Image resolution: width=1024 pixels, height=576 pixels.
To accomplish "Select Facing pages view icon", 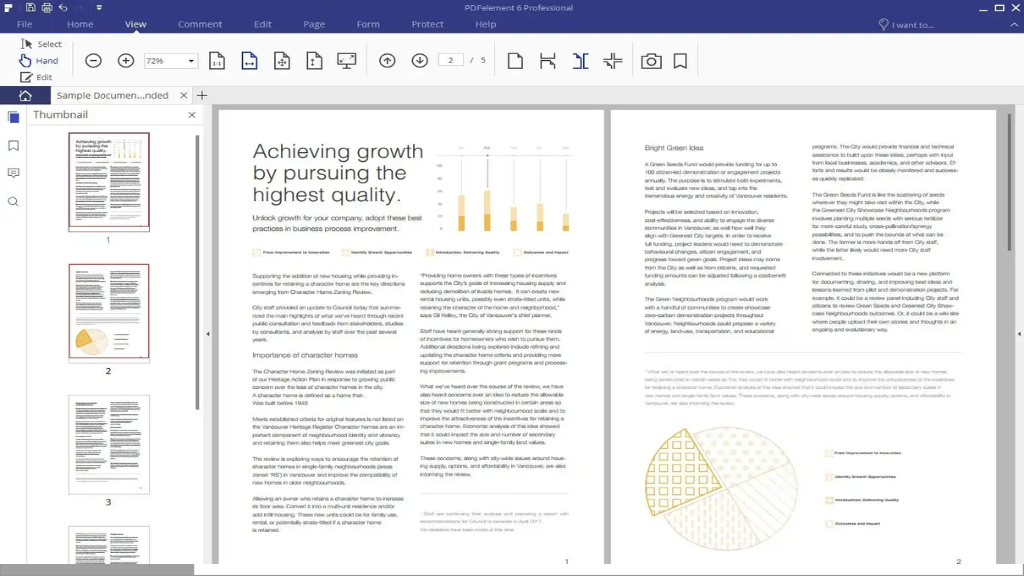I will [581, 61].
